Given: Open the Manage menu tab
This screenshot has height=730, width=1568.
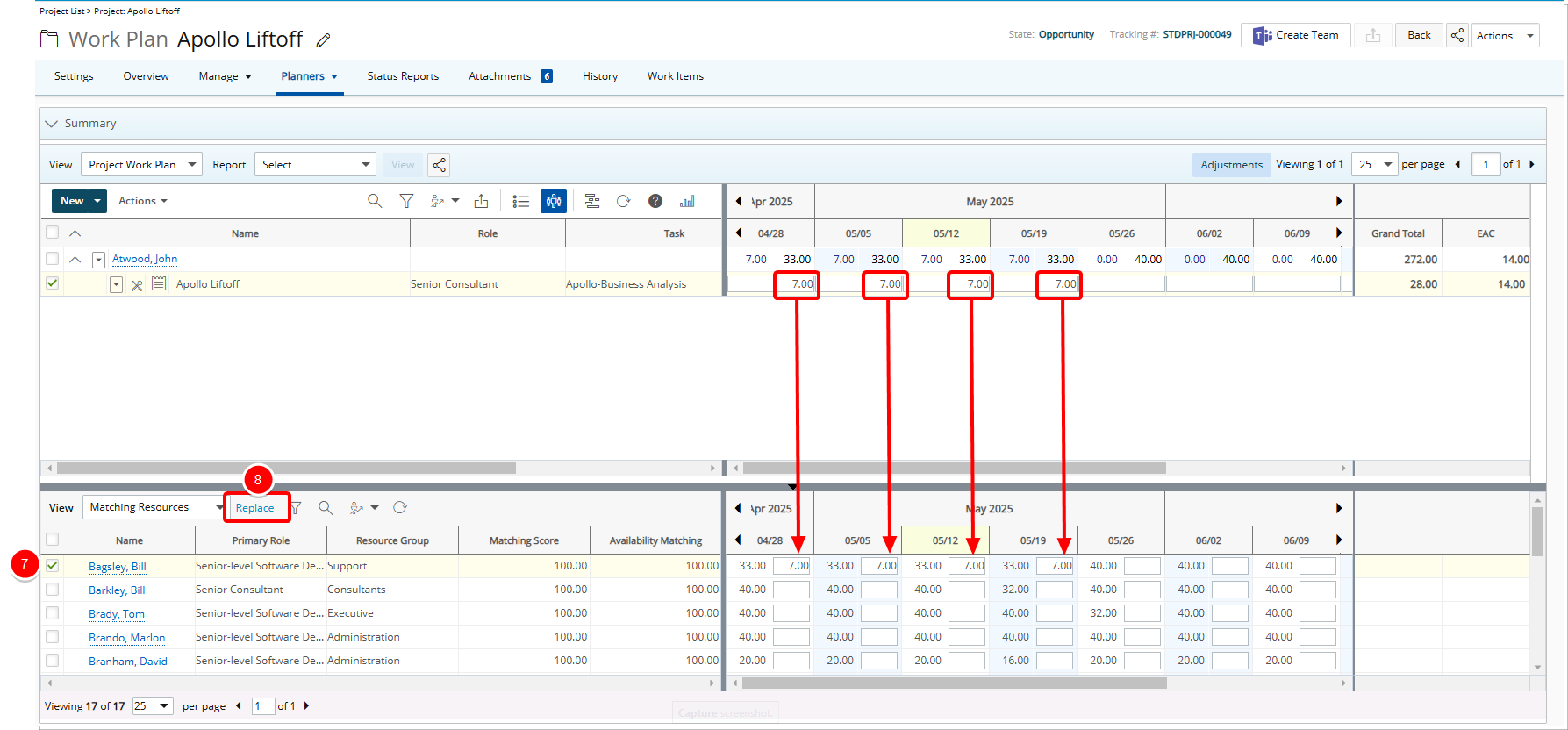Looking at the screenshot, I should (225, 76).
